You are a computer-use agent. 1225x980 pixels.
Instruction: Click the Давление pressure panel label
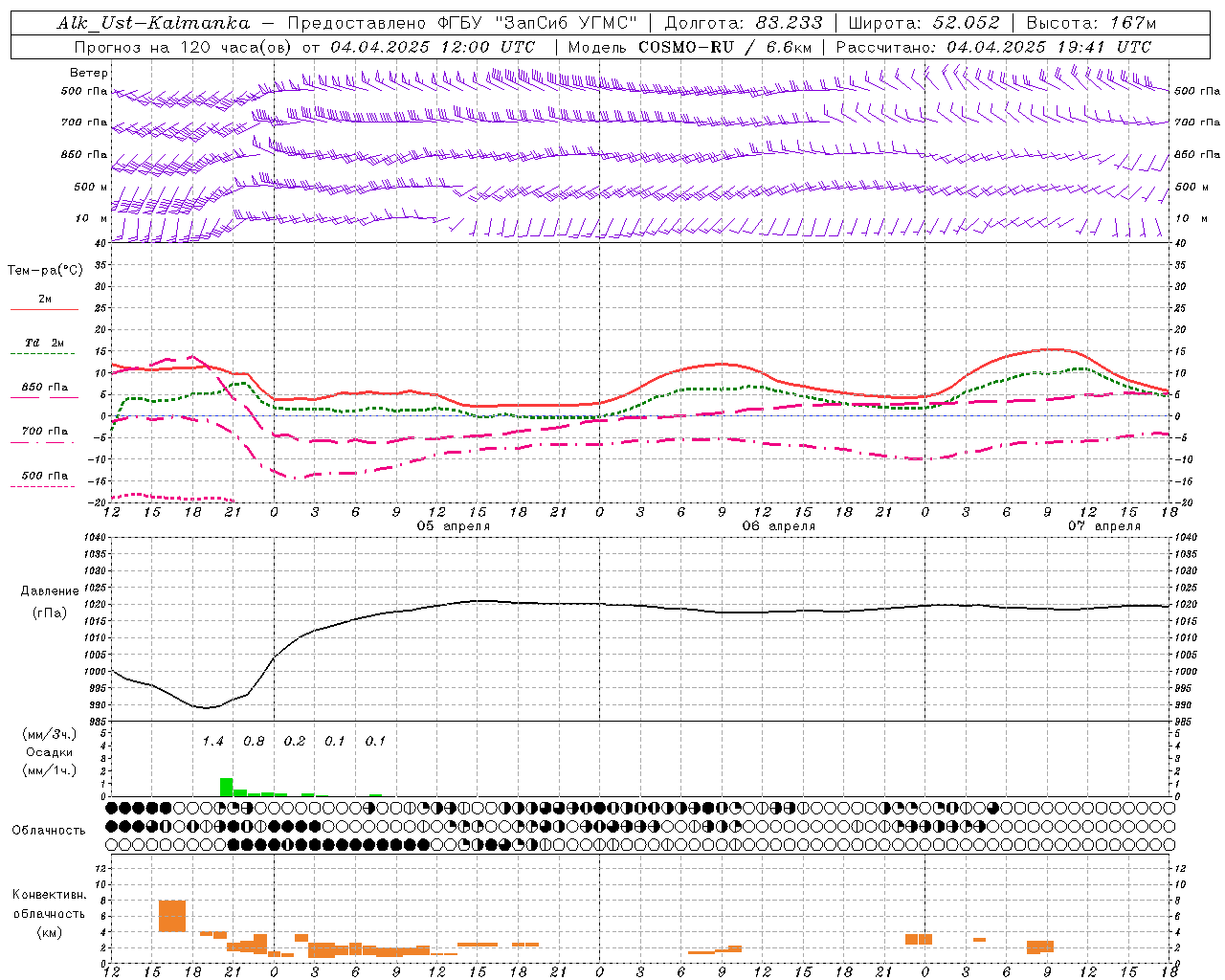49,591
